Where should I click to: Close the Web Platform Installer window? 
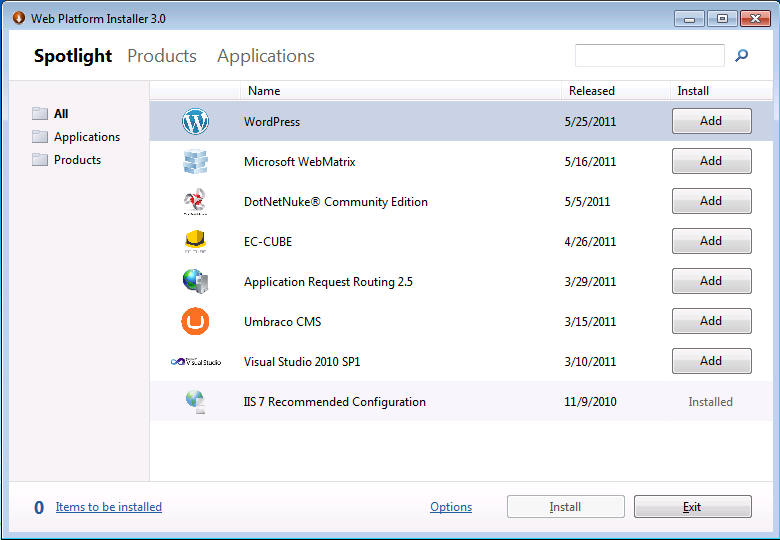click(x=755, y=19)
